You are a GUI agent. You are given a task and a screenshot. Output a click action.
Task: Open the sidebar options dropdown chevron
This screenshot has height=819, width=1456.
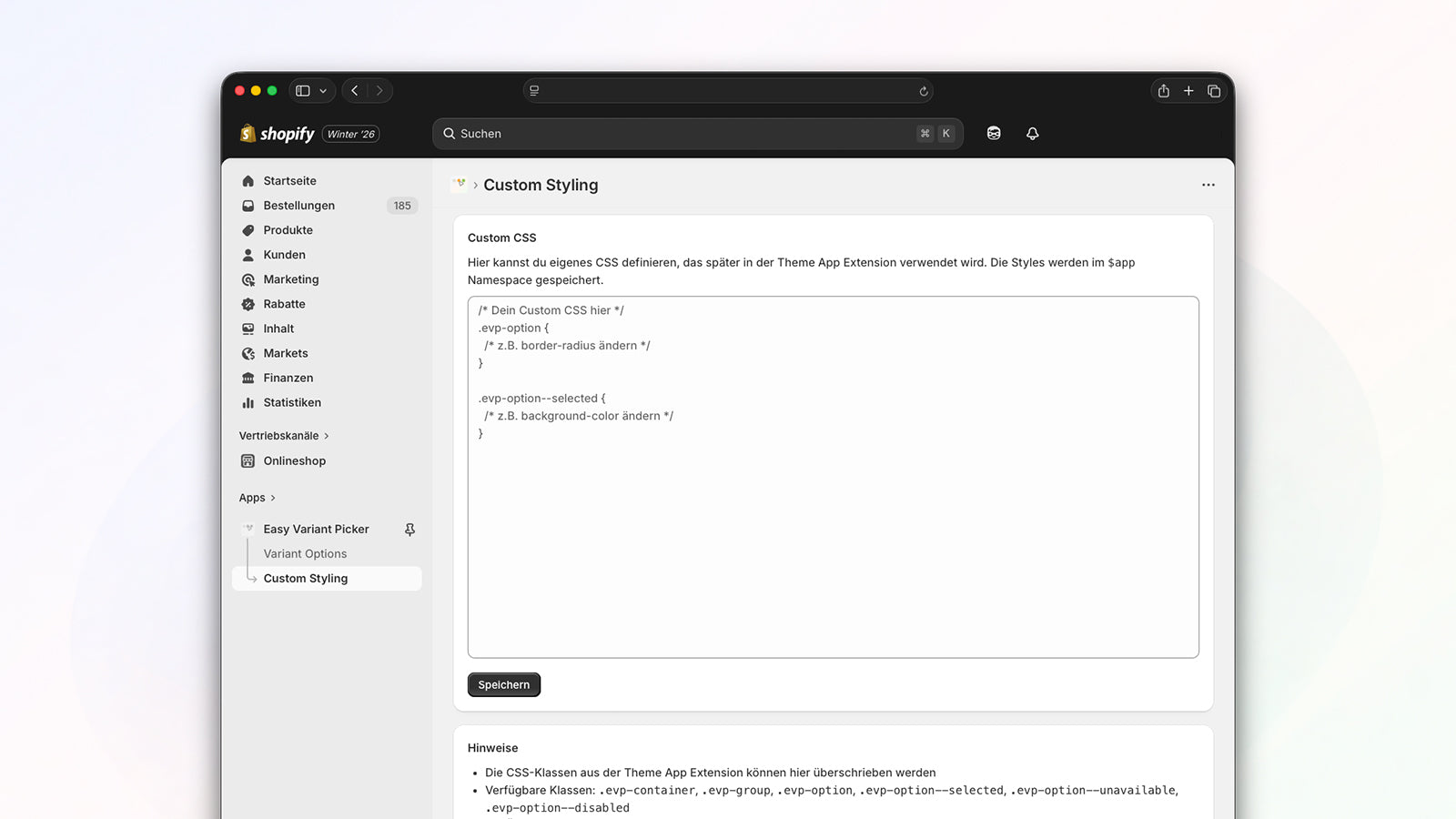point(323,91)
